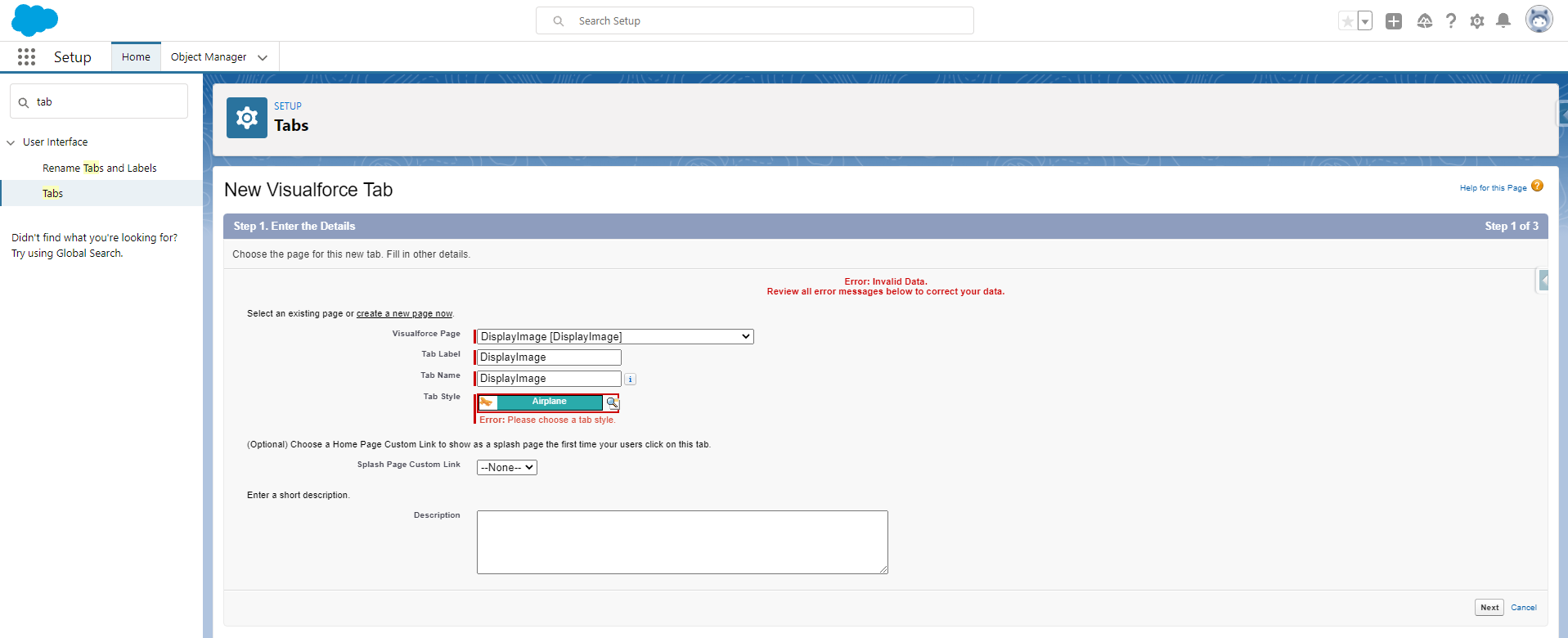
Task: Open the user profile avatar
Action: pos(1539,20)
